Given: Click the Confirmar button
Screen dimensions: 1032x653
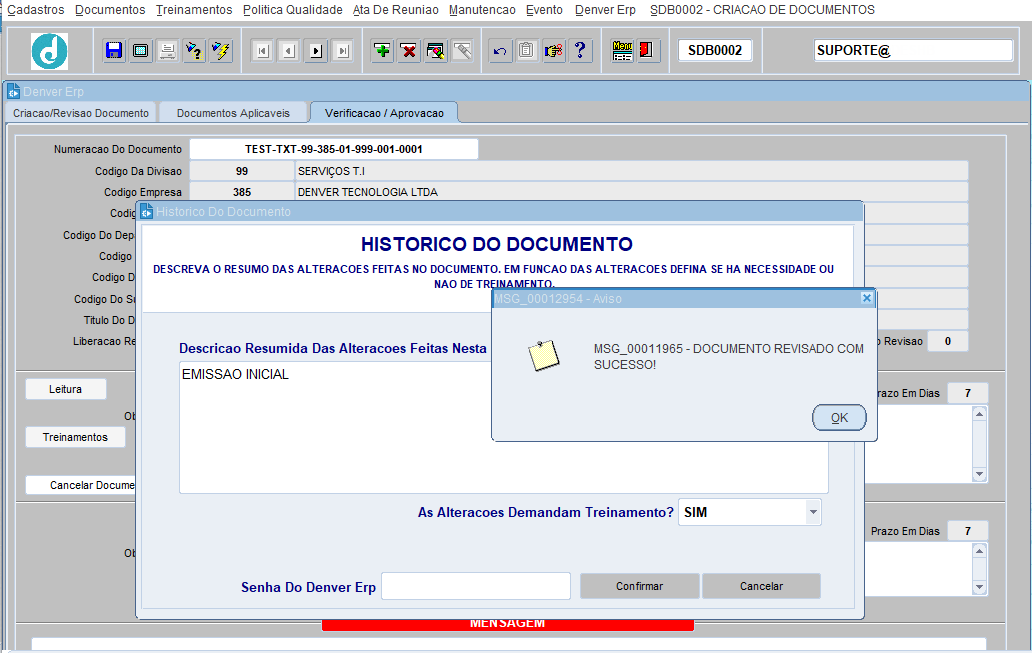Looking at the screenshot, I should (x=639, y=586).
